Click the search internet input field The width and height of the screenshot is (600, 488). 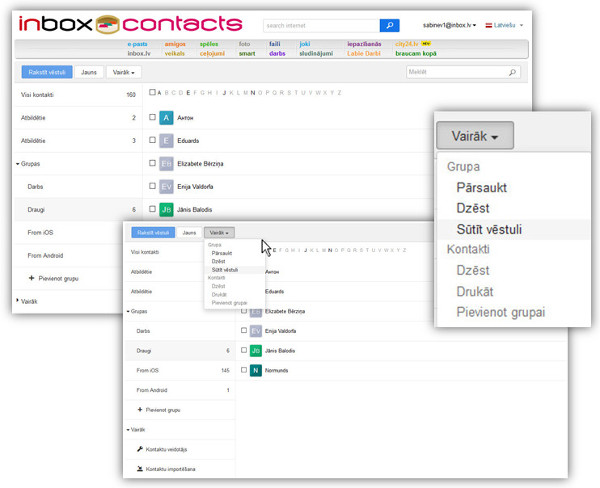pyautogui.click(x=321, y=25)
